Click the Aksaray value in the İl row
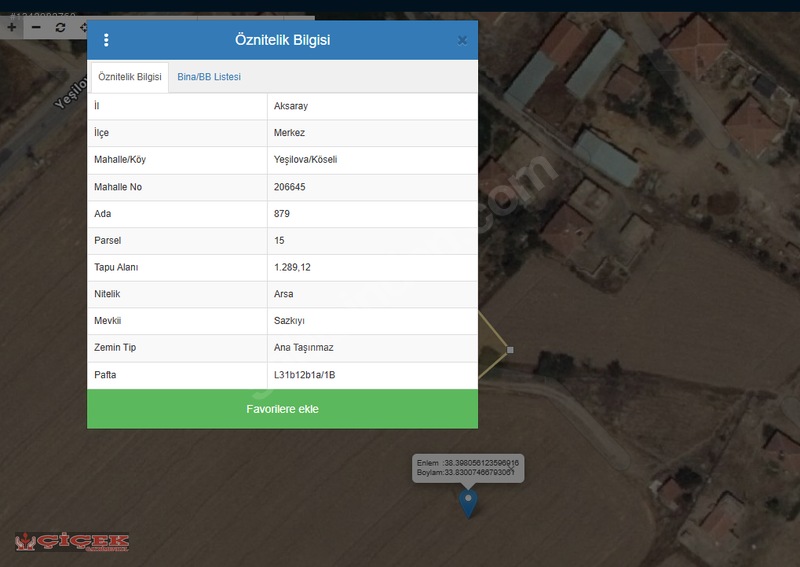The width and height of the screenshot is (800, 567). [x=291, y=106]
